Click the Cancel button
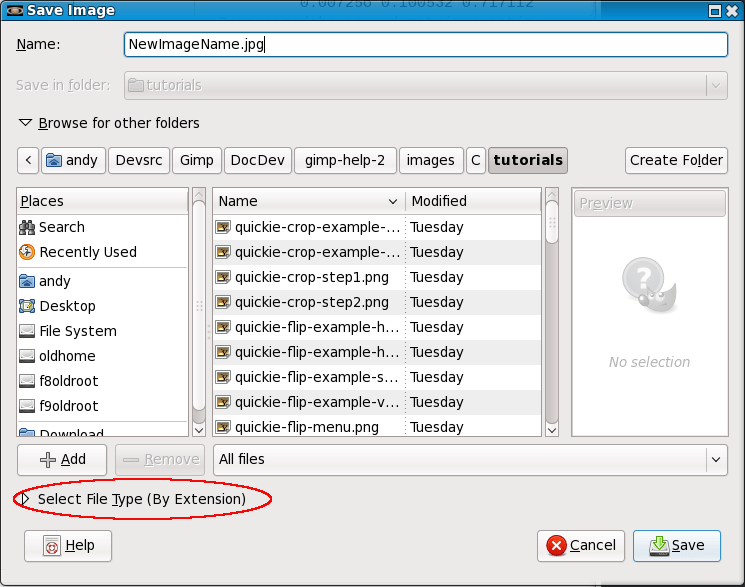 (581, 546)
